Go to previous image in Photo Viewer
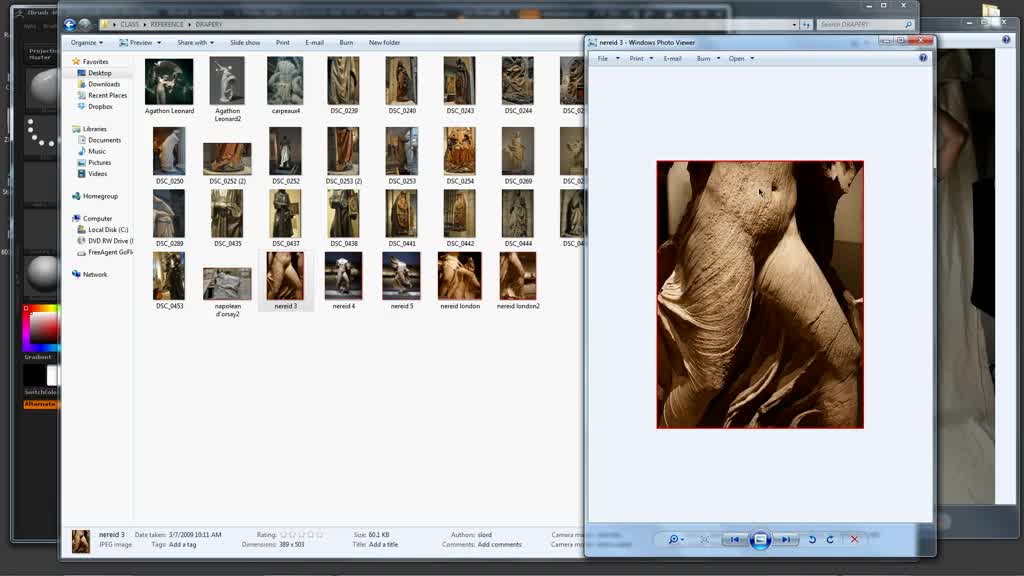 735,539
